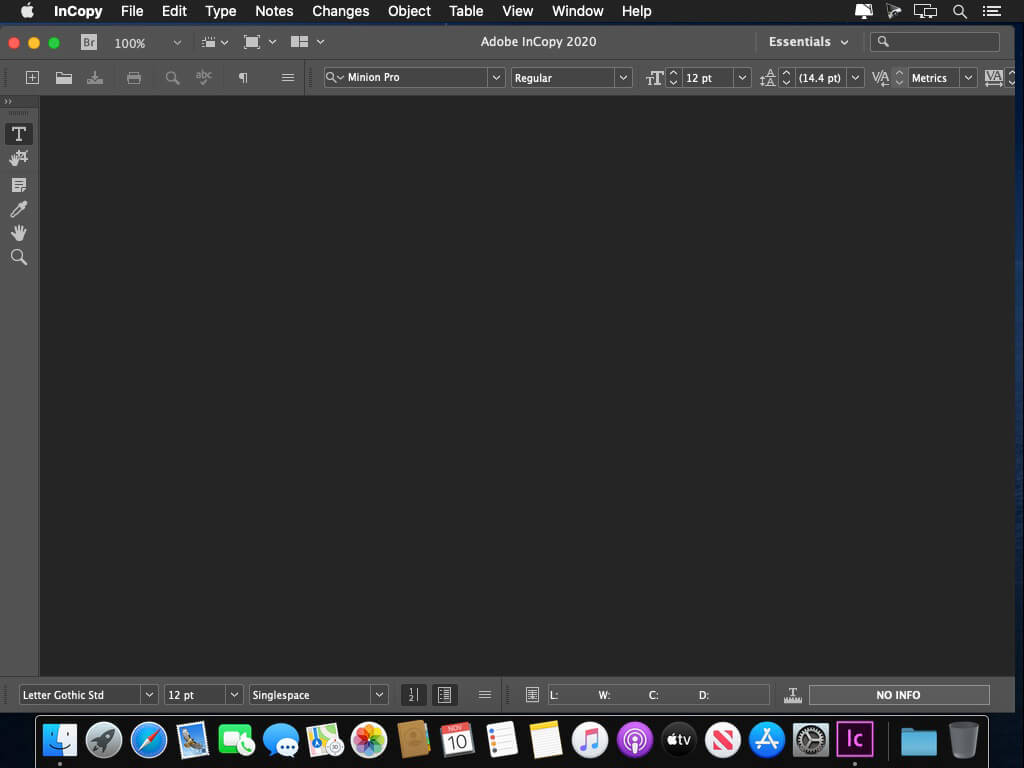Image resolution: width=1024 pixels, height=768 pixels.
Task: Select the Zoom tool in toolbox
Action: 19,257
